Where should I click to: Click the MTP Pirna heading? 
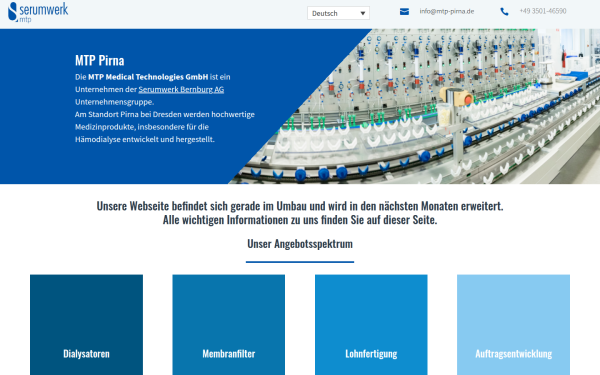click(x=99, y=60)
